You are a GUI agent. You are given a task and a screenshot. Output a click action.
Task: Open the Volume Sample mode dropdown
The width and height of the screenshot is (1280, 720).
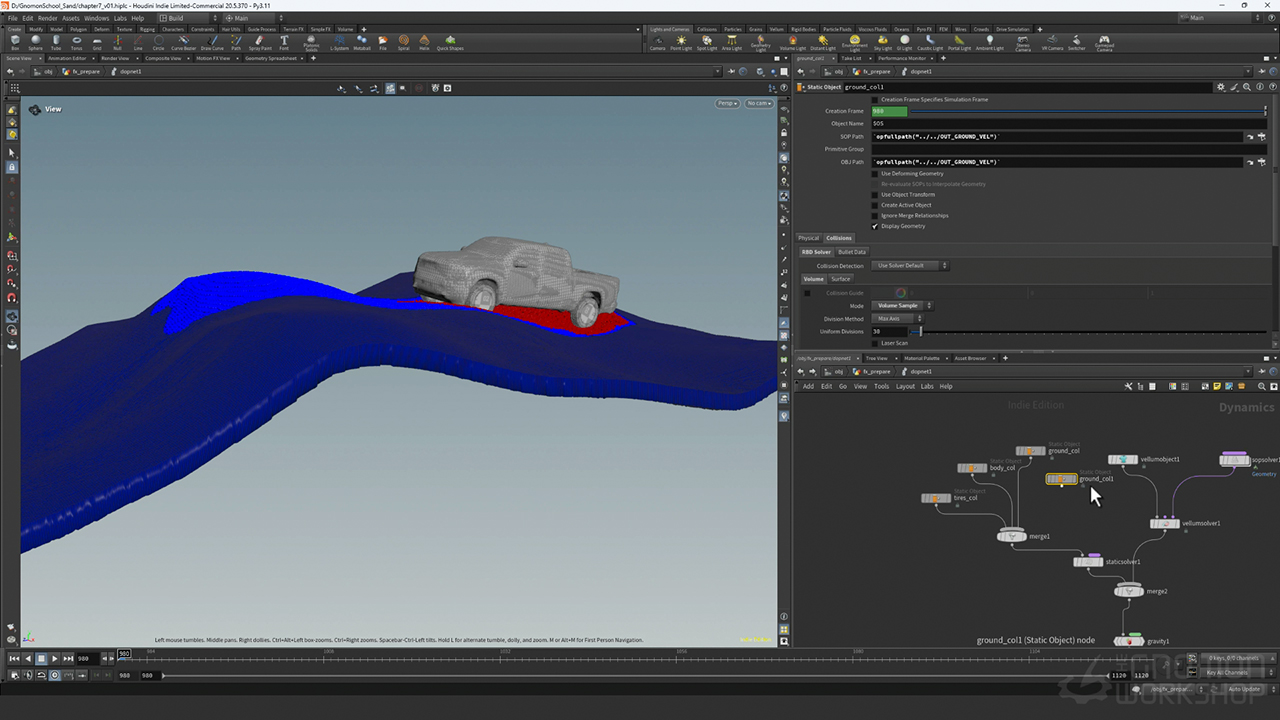pos(903,306)
